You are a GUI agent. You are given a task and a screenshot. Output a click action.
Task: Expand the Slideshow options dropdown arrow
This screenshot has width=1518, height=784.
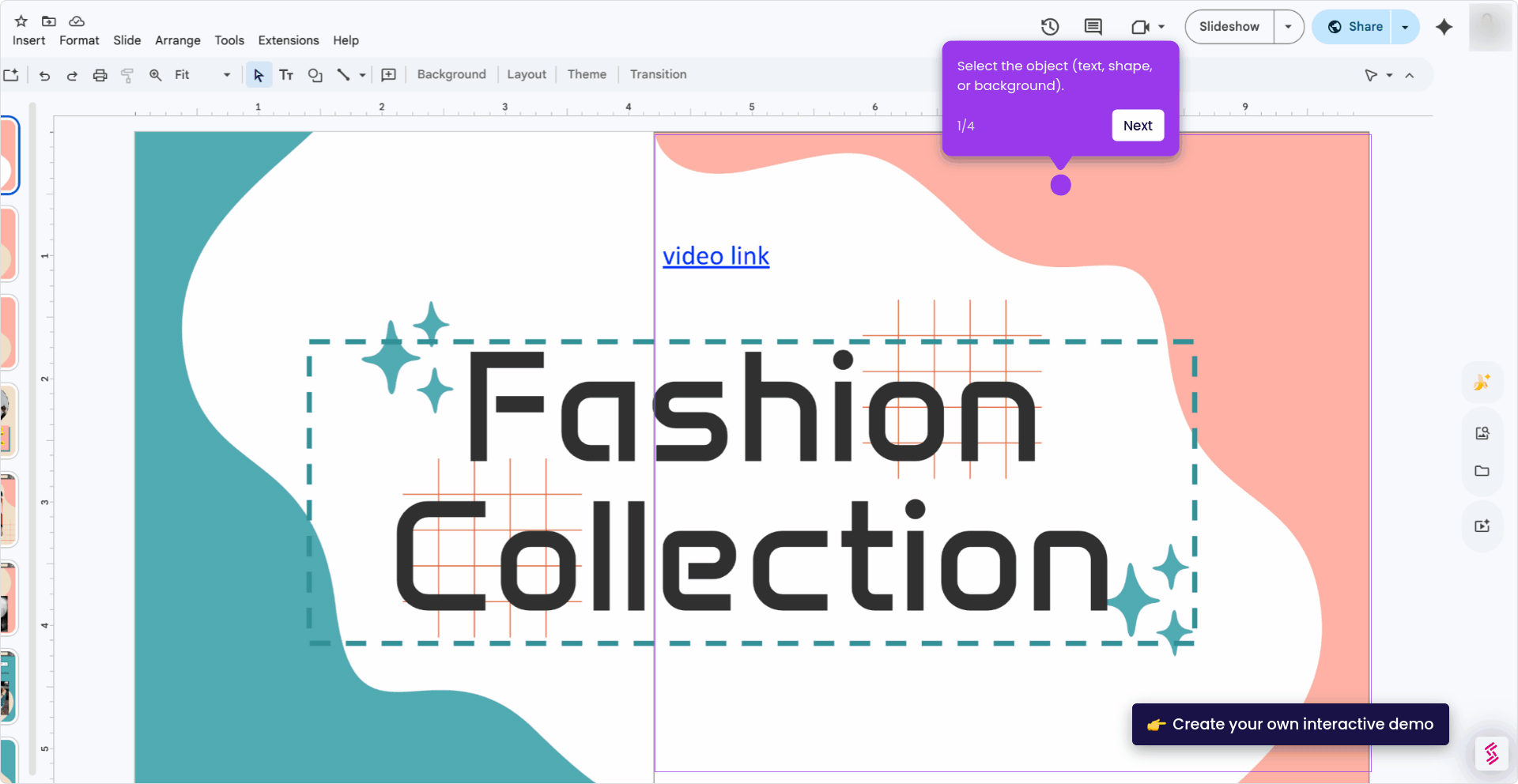1288,27
